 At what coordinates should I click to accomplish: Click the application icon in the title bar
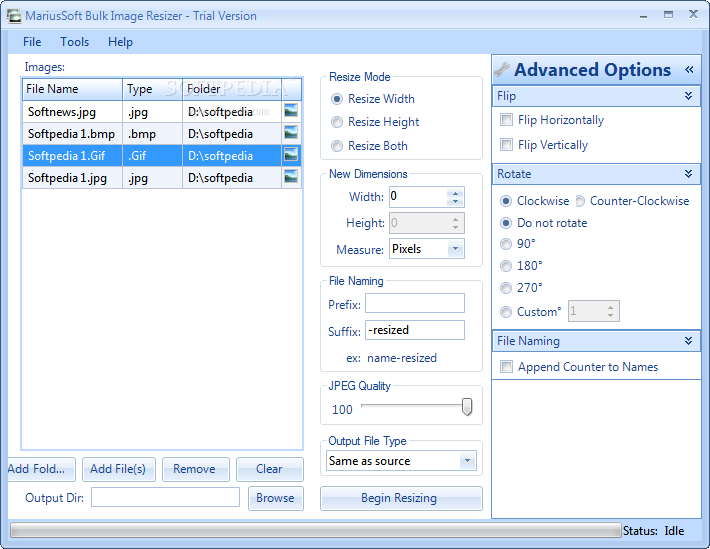coord(14,16)
